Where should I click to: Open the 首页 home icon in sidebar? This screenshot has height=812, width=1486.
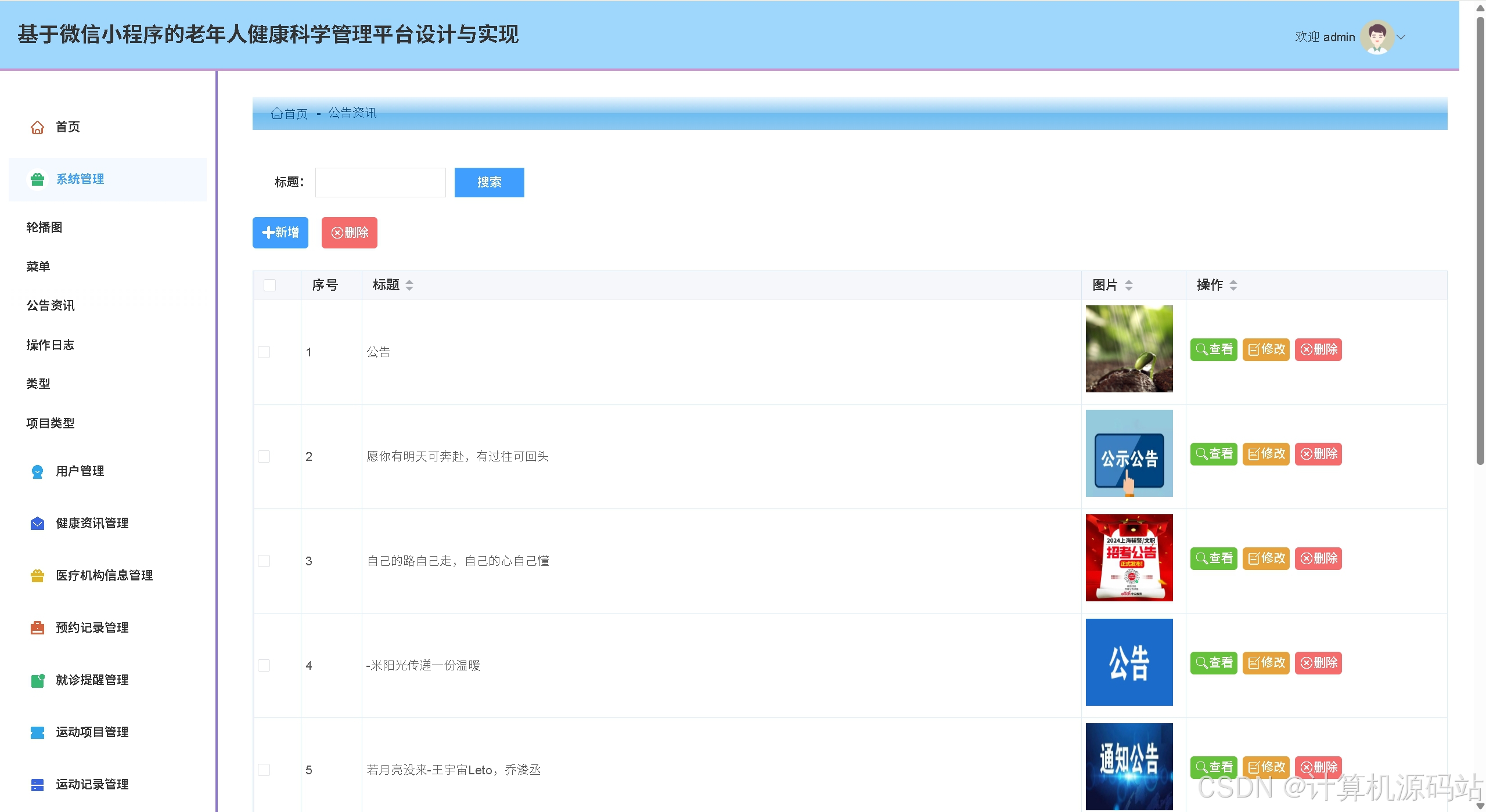click(x=37, y=127)
